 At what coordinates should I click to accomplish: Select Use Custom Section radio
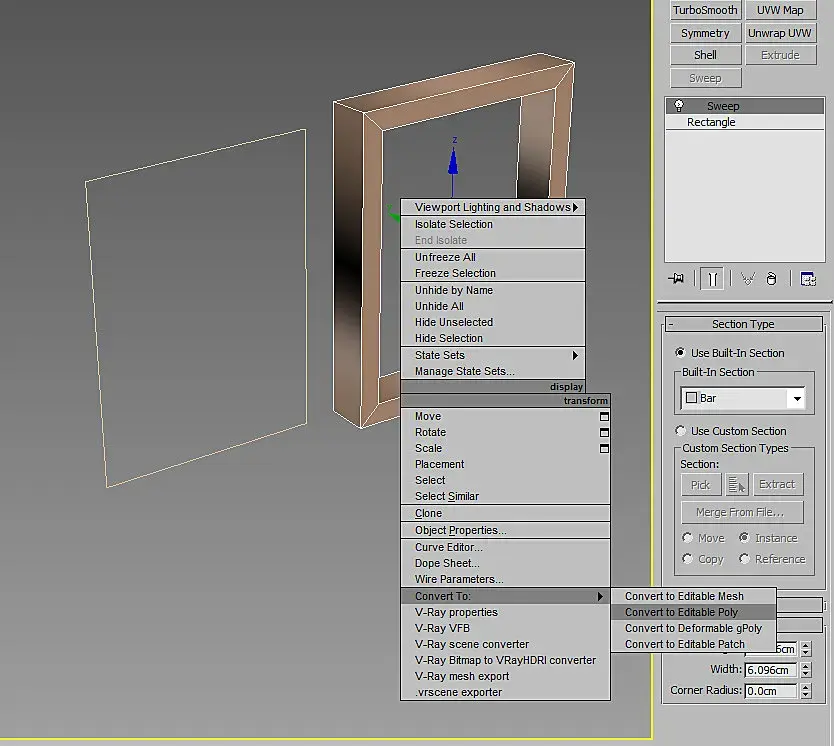click(680, 430)
